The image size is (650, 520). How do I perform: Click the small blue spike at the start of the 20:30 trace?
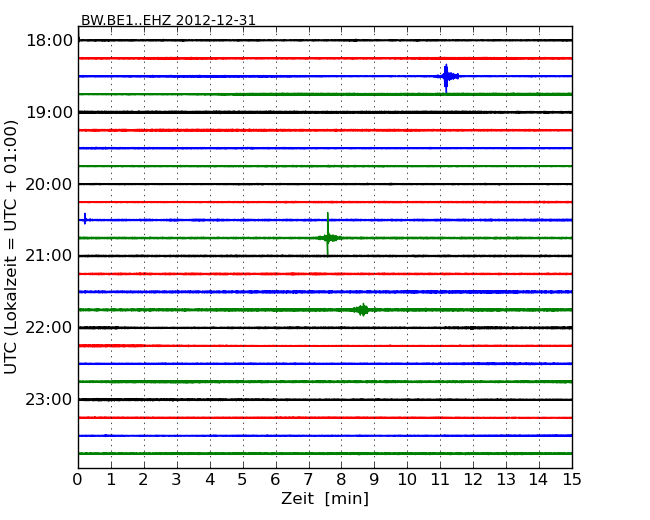85,219
